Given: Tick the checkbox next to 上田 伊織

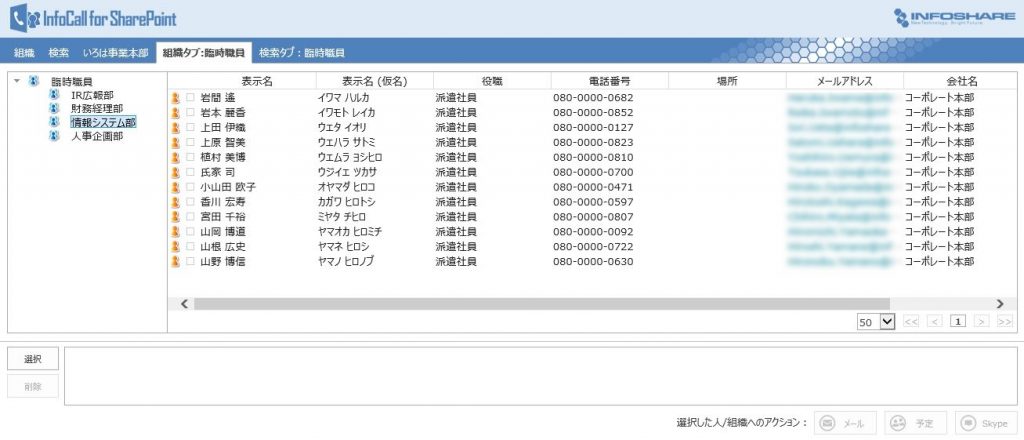Looking at the screenshot, I should [x=190, y=128].
